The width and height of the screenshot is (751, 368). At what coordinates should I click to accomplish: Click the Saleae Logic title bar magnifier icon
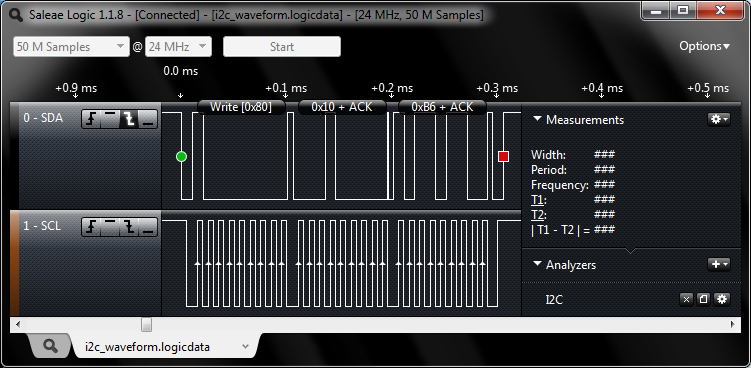[x=16, y=15]
